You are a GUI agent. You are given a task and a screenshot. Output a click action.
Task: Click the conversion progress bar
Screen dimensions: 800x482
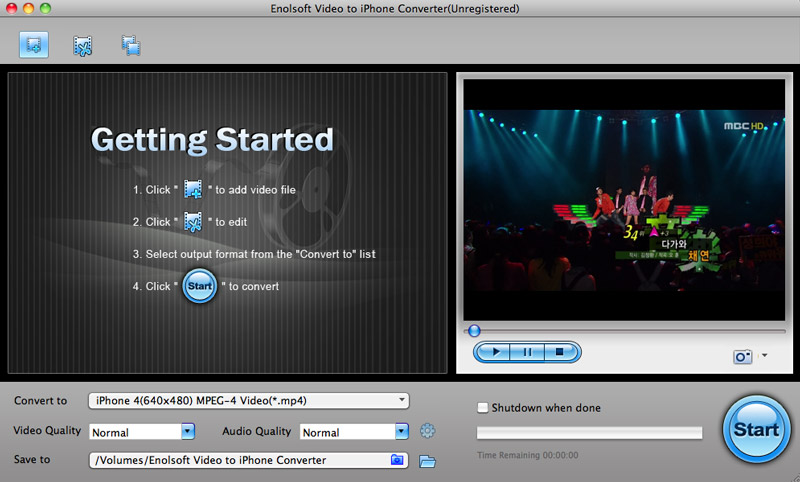point(589,433)
